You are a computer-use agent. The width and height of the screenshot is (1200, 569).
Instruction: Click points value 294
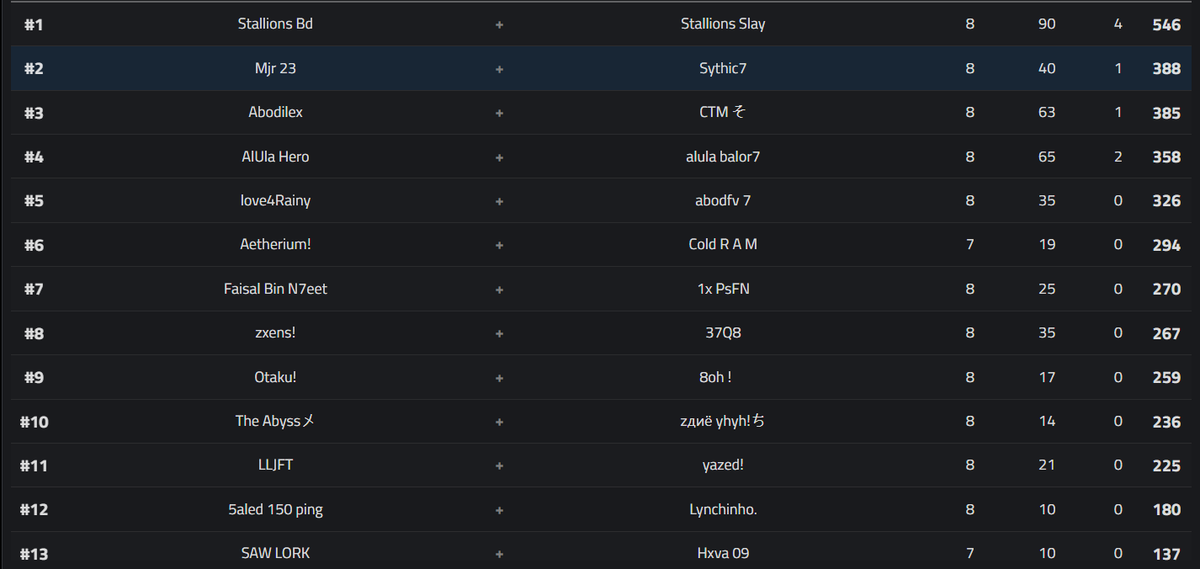[x=1166, y=245]
